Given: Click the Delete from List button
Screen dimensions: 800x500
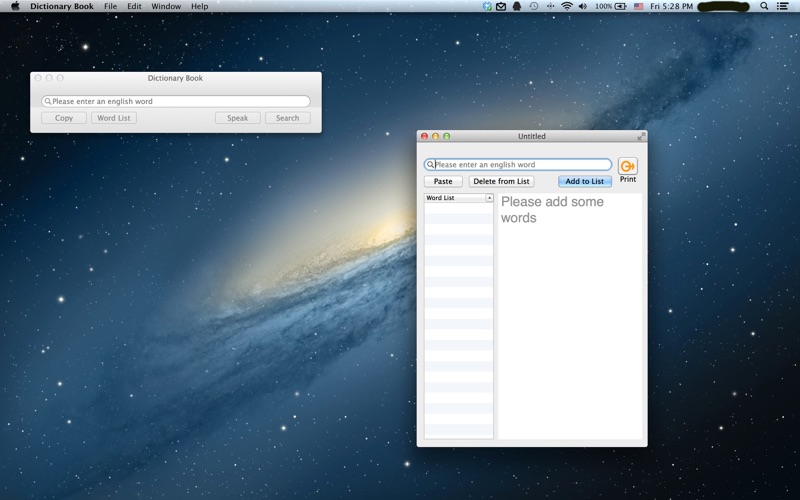Looking at the screenshot, I should tap(501, 182).
